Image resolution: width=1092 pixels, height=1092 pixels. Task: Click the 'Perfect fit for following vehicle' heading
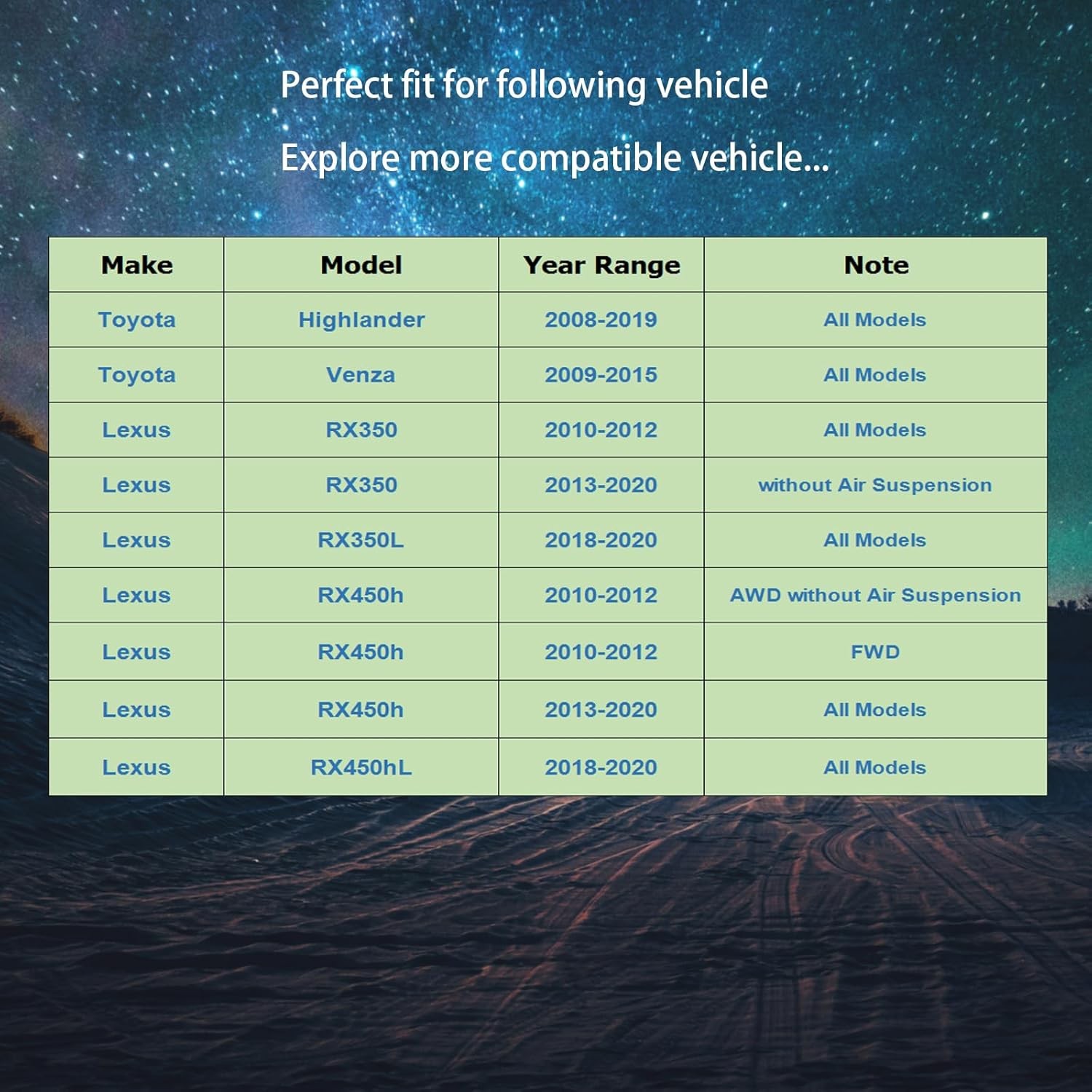pos(524,85)
